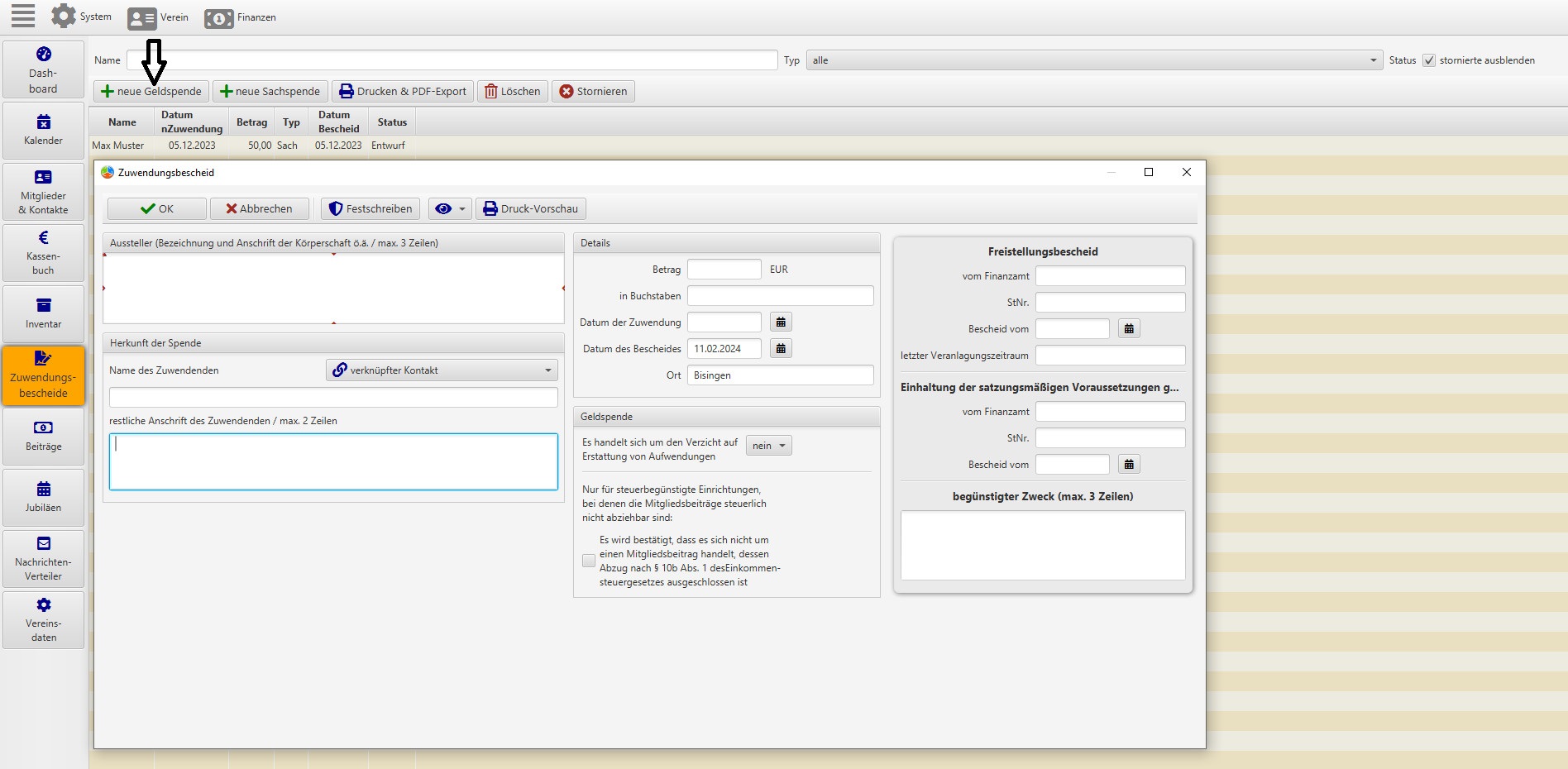
Task: Click neue Sachspende button
Action: point(270,91)
